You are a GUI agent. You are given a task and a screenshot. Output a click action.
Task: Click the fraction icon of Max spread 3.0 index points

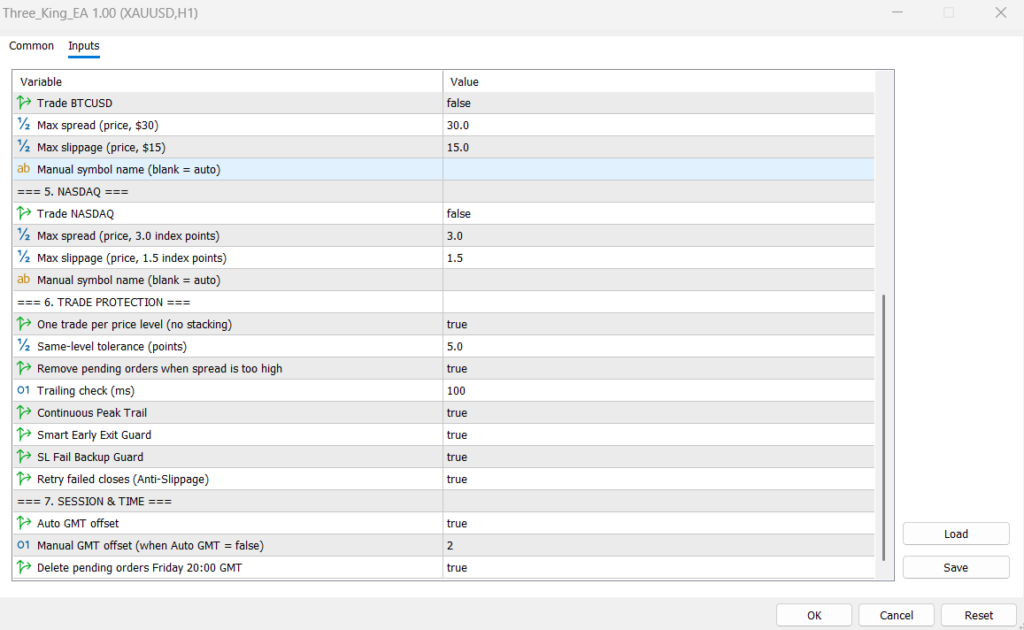point(24,236)
